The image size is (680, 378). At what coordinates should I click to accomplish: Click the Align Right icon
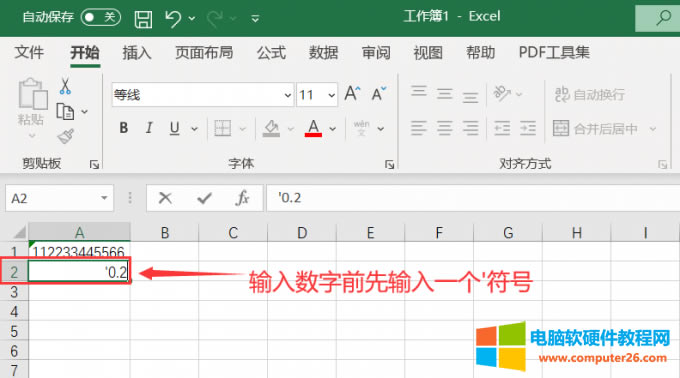pos(470,128)
